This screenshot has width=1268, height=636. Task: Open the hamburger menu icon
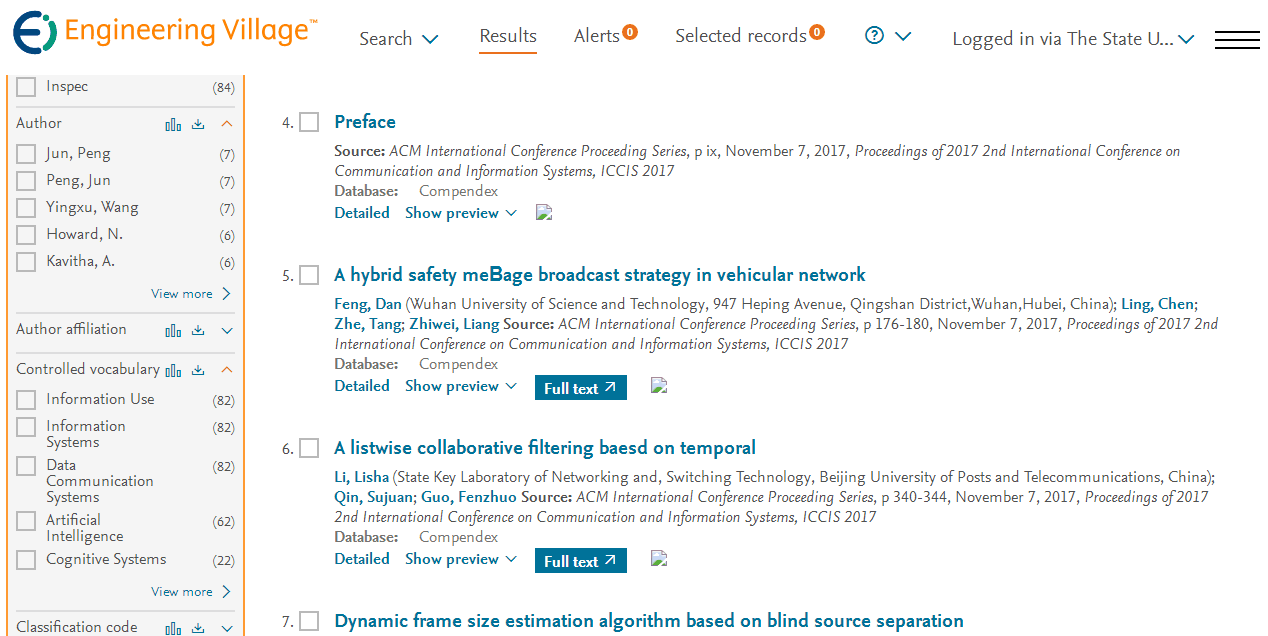point(1237,39)
